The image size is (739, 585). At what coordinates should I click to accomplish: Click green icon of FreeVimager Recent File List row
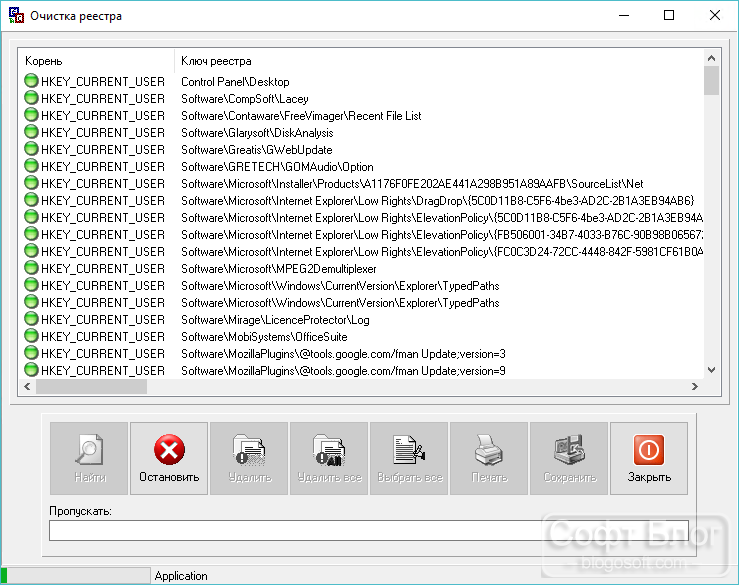click(31, 115)
